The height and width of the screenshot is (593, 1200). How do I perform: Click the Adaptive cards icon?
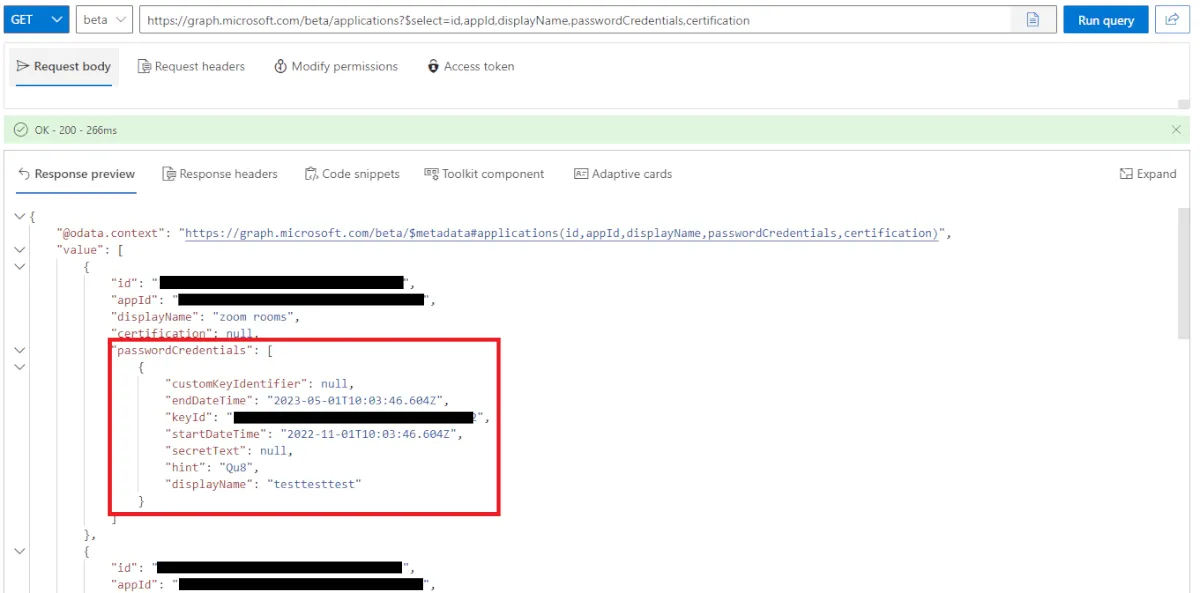click(581, 174)
